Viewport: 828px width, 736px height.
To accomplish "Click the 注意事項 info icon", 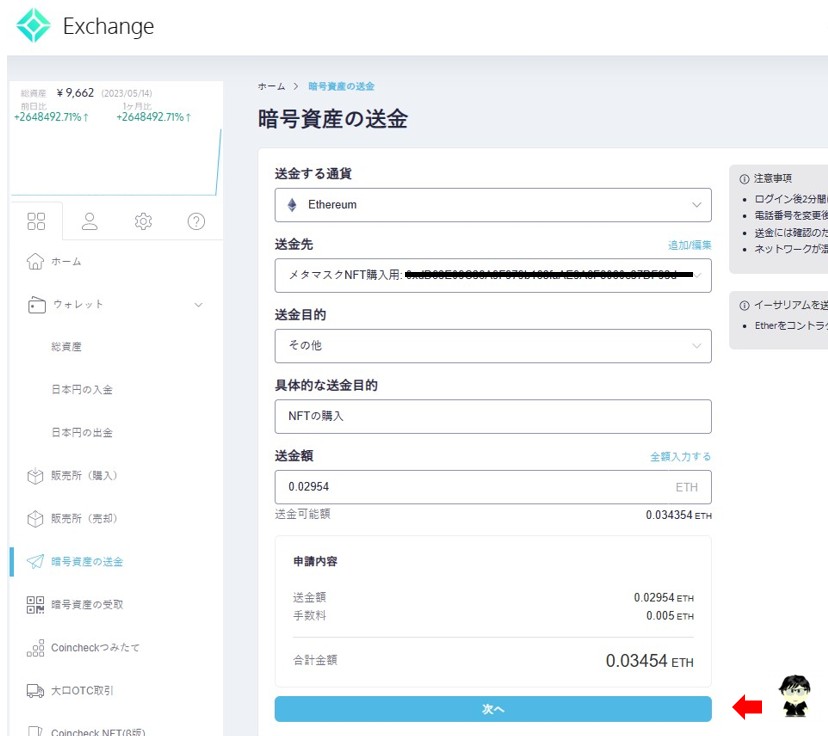I will [x=745, y=179].
